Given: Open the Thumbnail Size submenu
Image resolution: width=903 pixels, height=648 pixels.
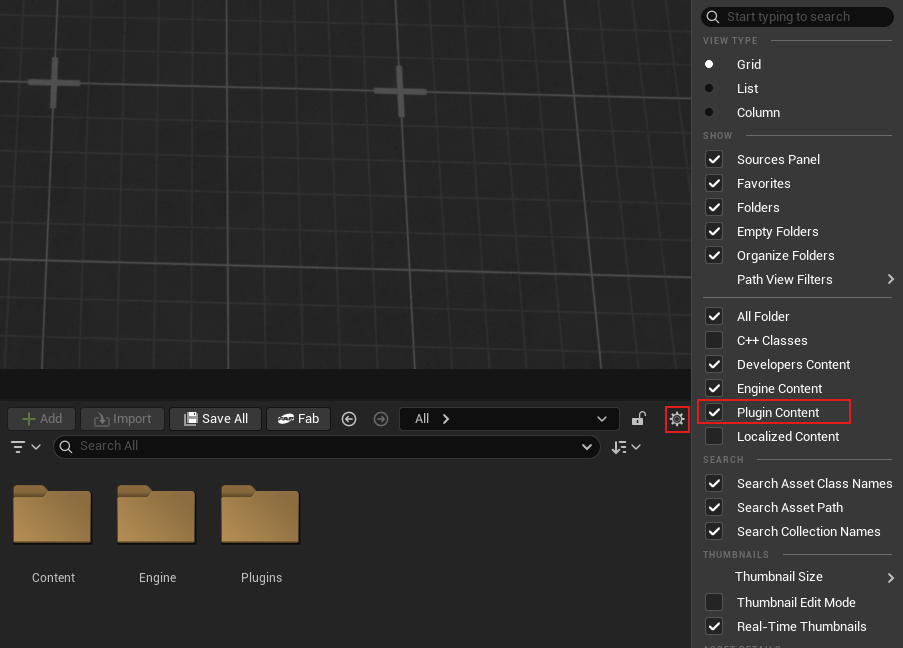Looking at the screenshot, I should (890, 577).
